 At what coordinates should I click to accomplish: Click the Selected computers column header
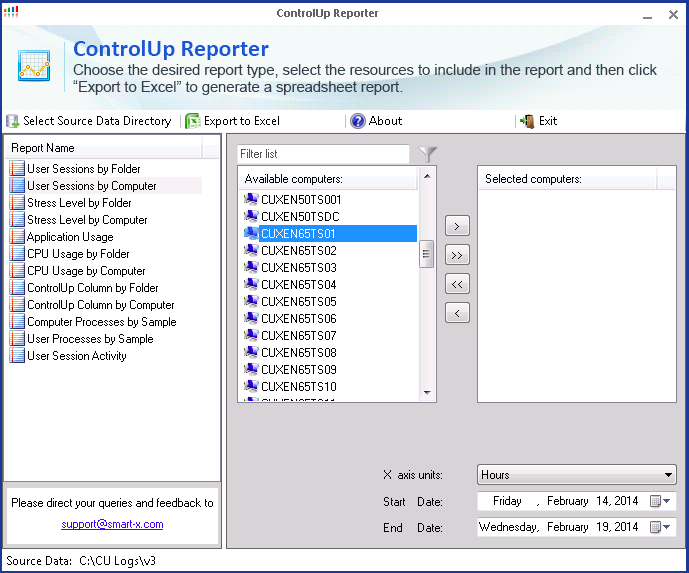567,179
